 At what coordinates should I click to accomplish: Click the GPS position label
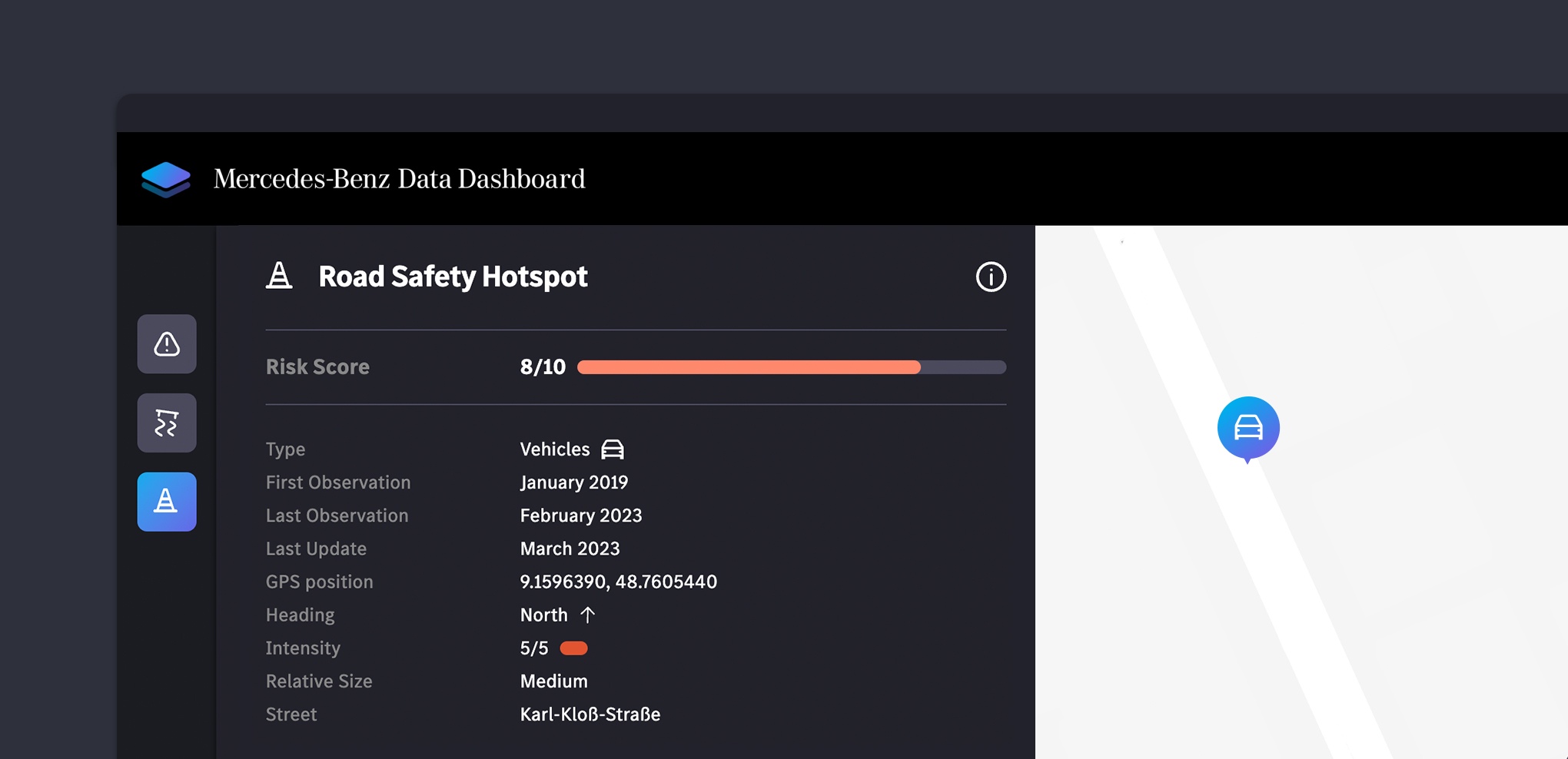[319, 582]
